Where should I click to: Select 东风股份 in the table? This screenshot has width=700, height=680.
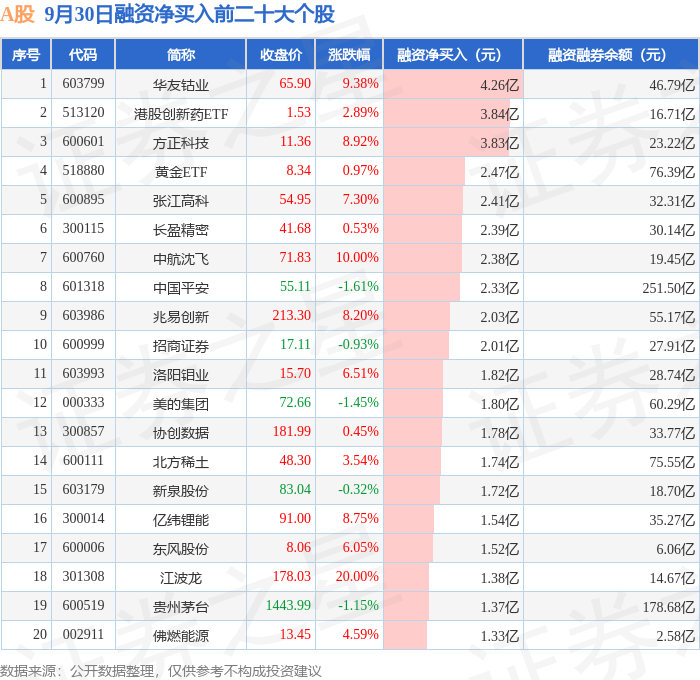[181, 549]
